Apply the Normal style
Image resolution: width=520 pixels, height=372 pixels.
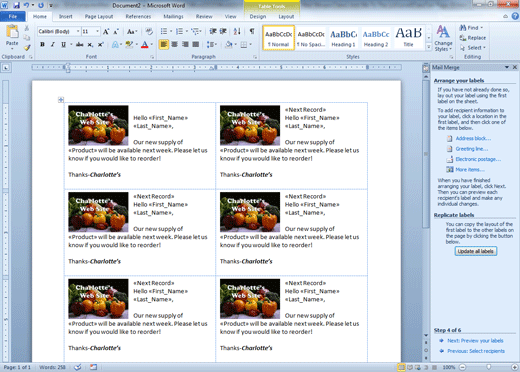coord(278,38)
